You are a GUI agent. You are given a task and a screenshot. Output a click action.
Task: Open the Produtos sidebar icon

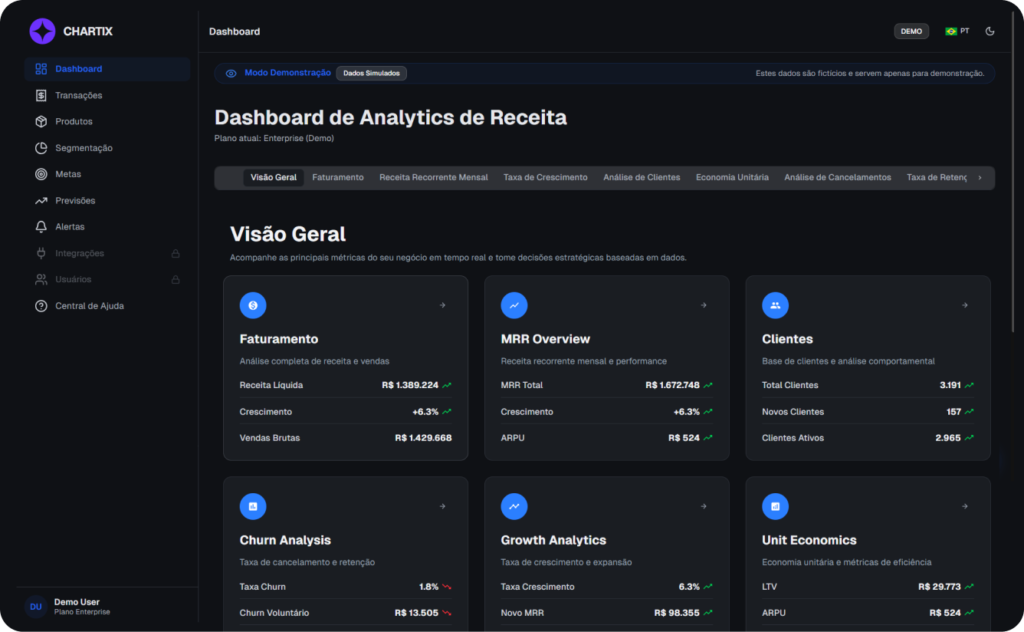point(41,122)
